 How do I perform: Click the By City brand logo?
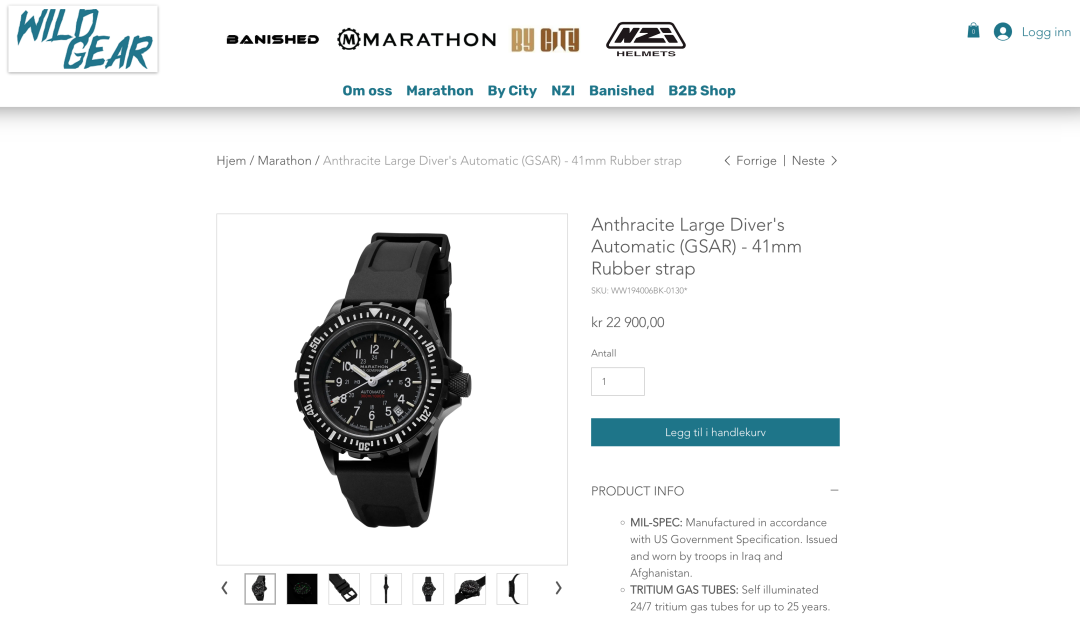tap(545, 40)
